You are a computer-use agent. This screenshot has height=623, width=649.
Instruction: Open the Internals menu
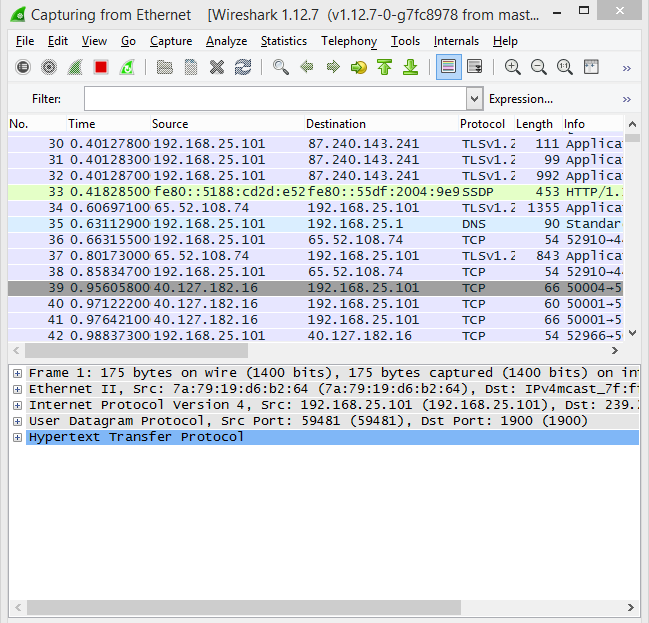[456, 41]
